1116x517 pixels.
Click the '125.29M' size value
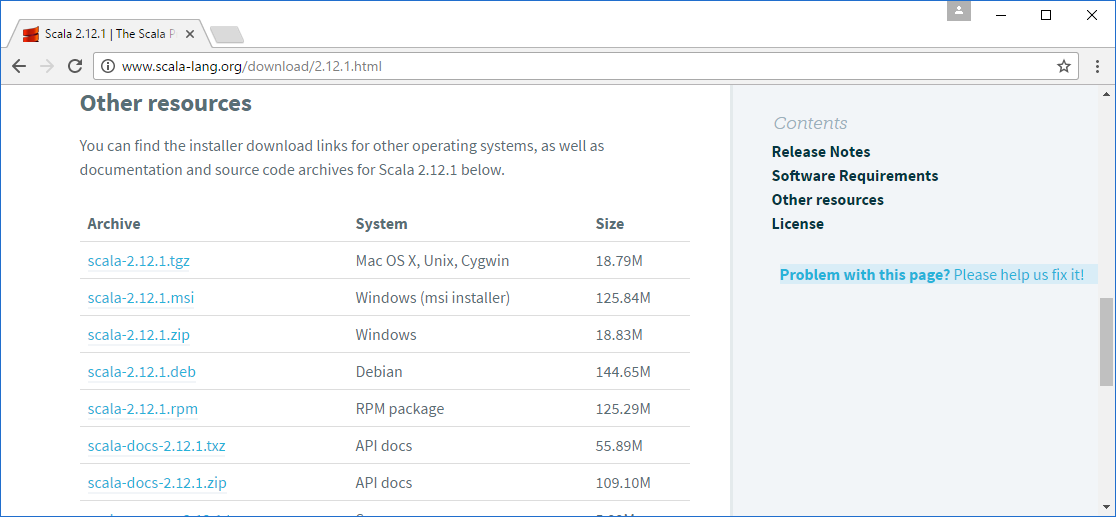click(x=623, y=409)
